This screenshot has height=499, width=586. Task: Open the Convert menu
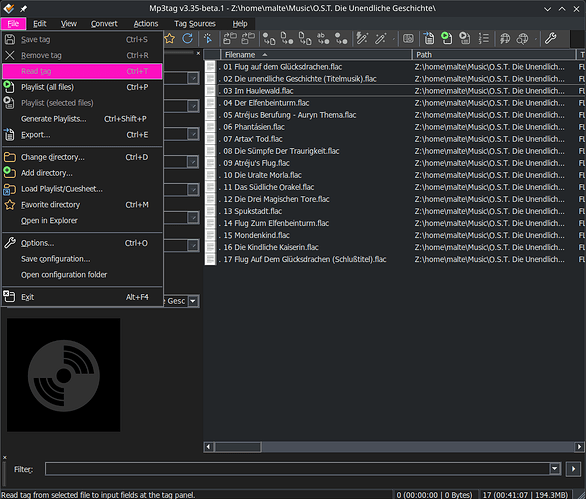point(104,24)
